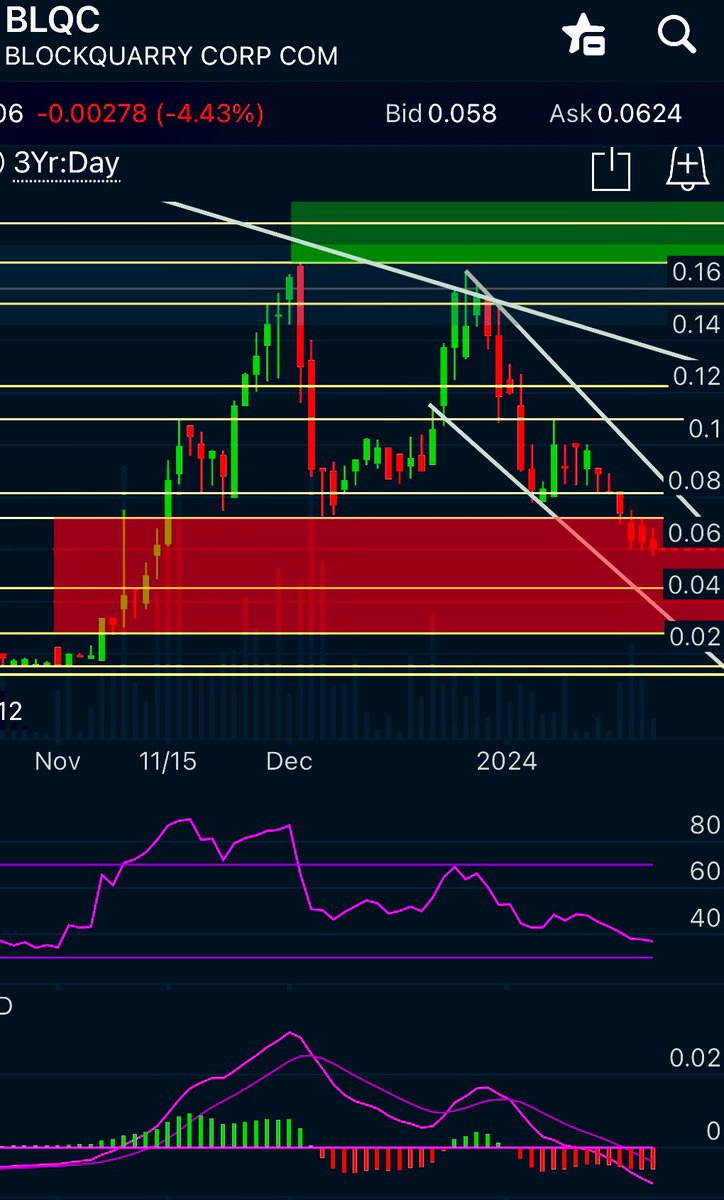This screenshot has width=724, height=1200.
Task: Tap the BLOCKQUARRY CORP COM company name
Action: click(171, 56)
